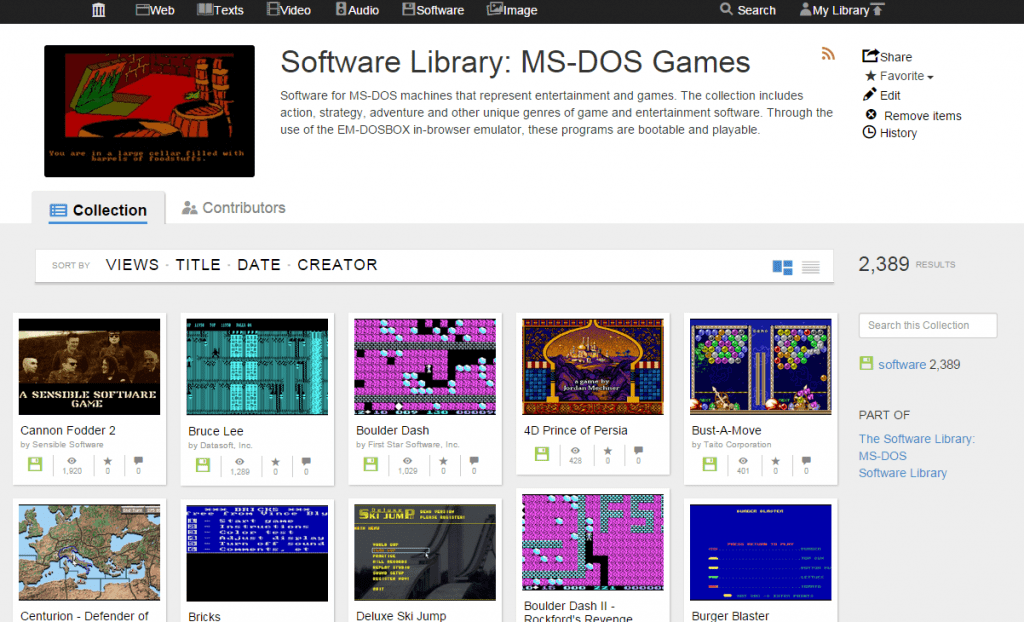Switch to list view using the lines icon
This screenshot has height=622, width=1024.
[810, 265]
